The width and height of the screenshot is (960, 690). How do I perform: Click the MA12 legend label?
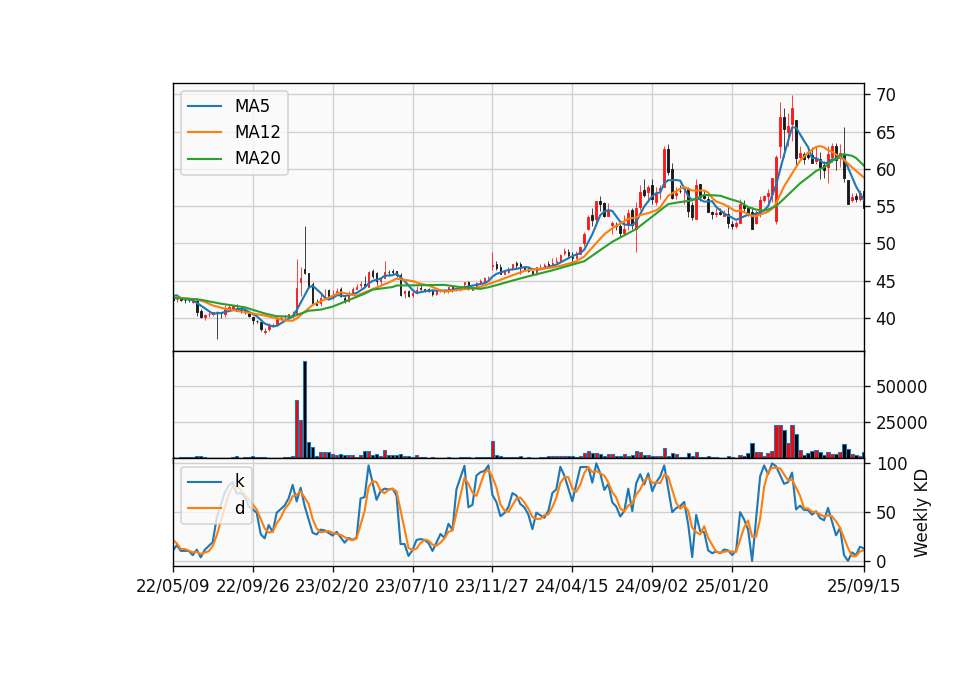click(257, 132)
